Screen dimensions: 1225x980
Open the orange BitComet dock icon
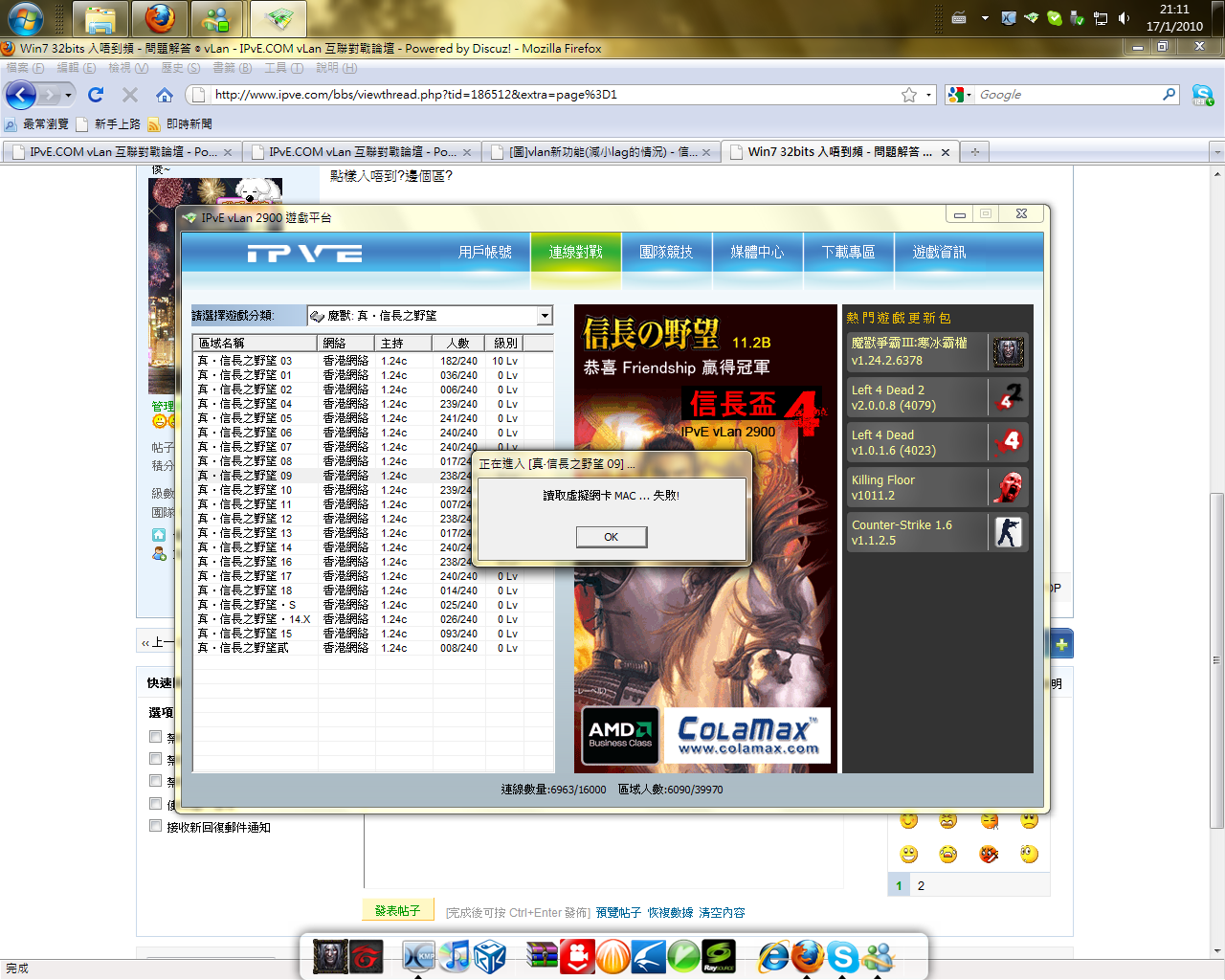pos(613,955)
